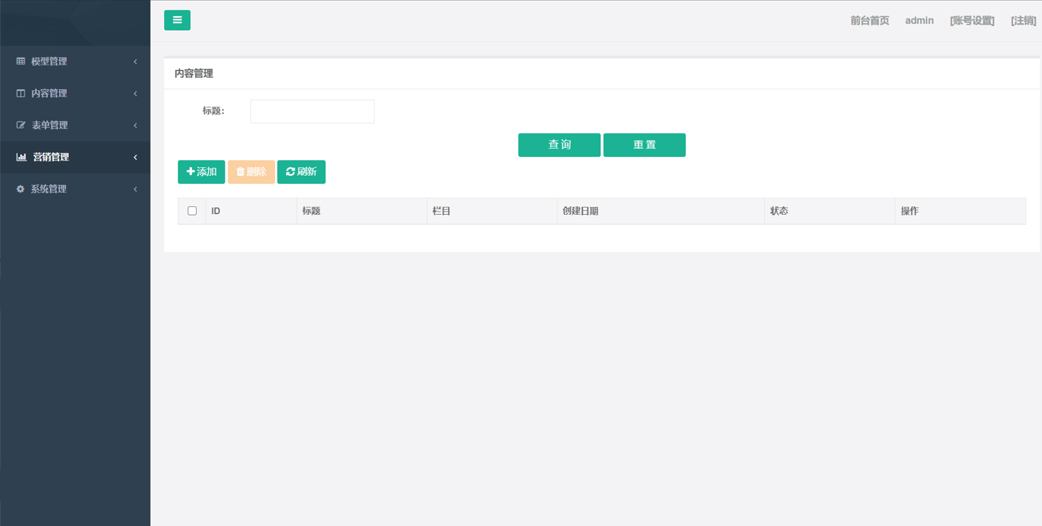Screen dimensions: 1042x526
Task: Expand the 表单管理 menu chevron
Action: [x=135, y=126]
